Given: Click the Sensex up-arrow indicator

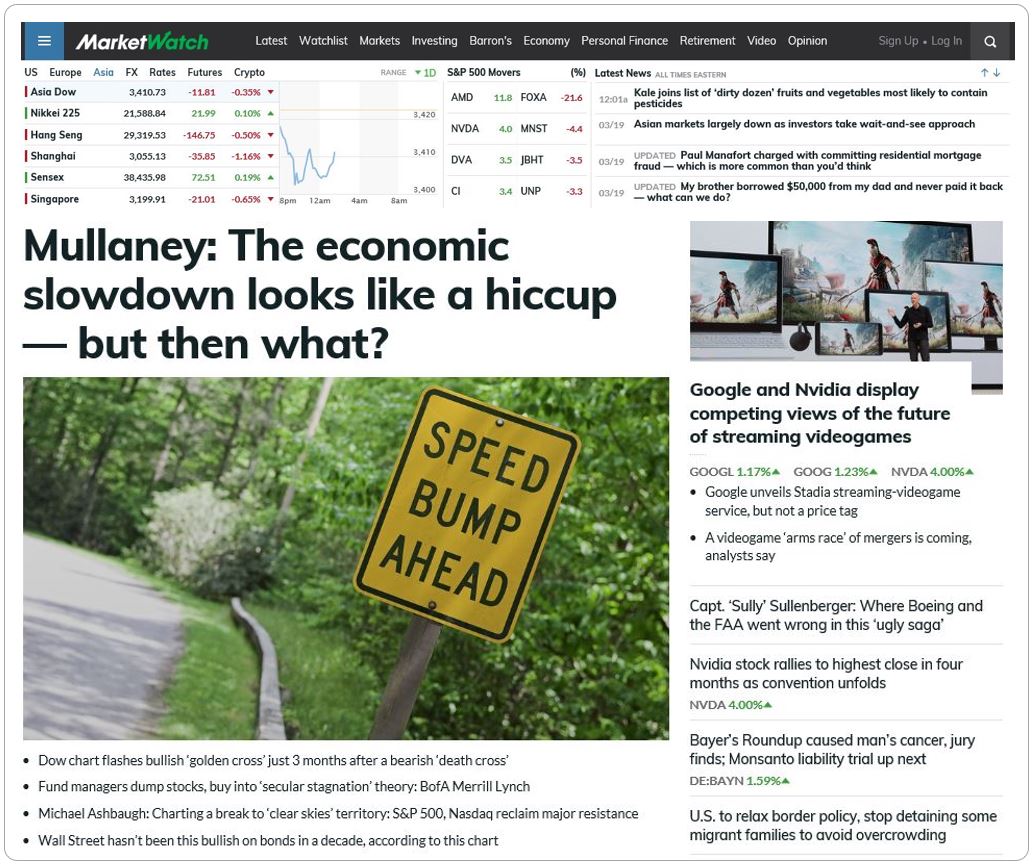Looking at the screenshot, I should pos(271,177).
